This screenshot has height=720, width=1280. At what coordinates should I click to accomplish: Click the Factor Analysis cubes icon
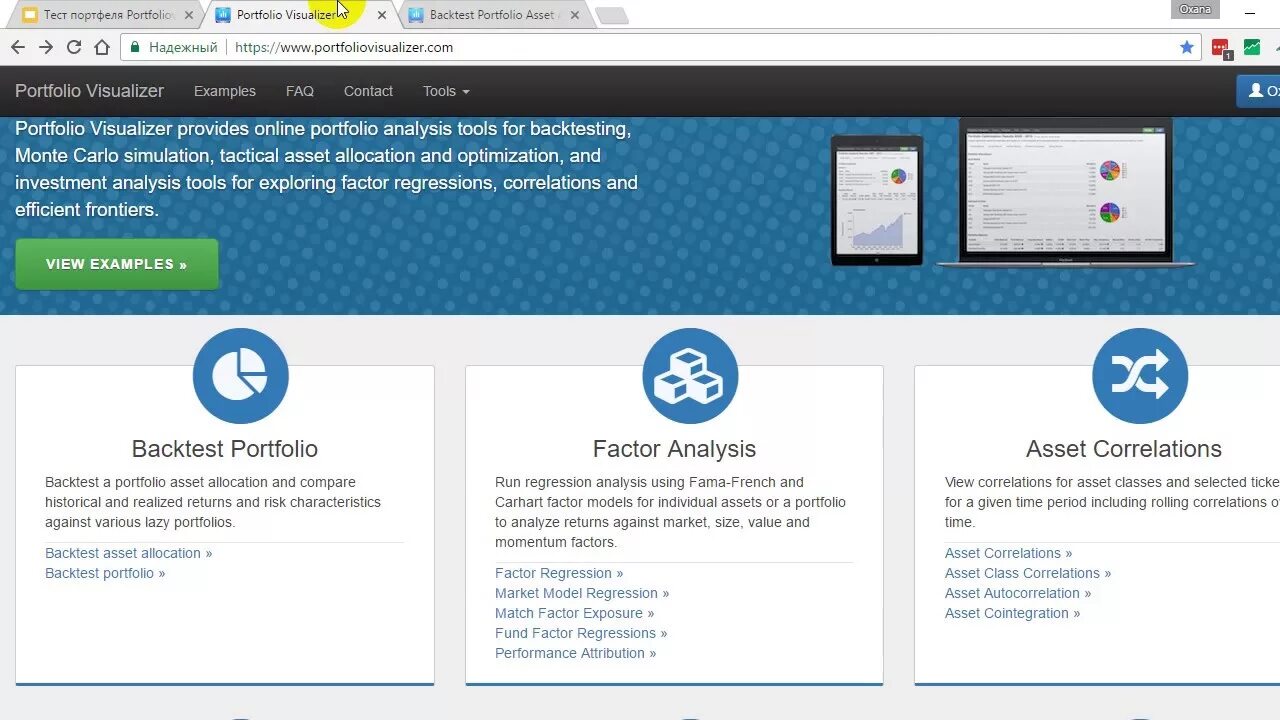[x=690, y=376]
